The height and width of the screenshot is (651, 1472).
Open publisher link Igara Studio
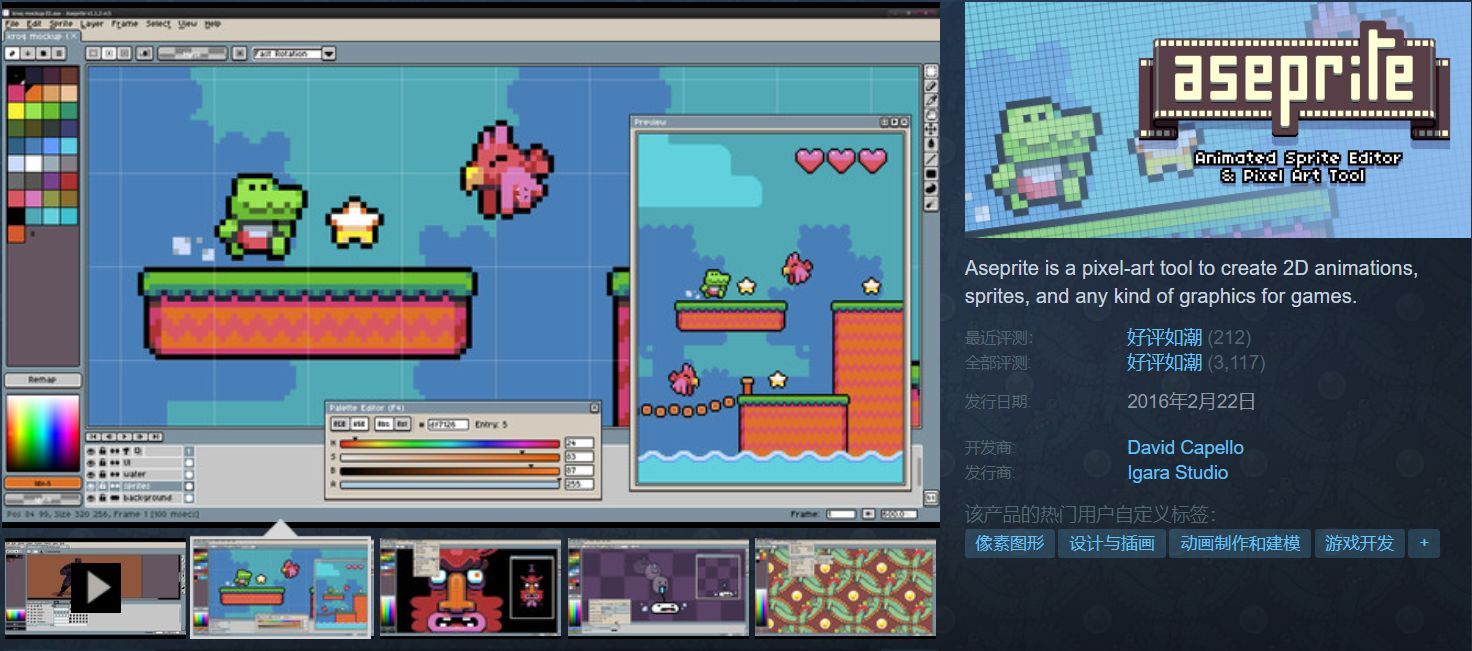tap(1177, 472)
